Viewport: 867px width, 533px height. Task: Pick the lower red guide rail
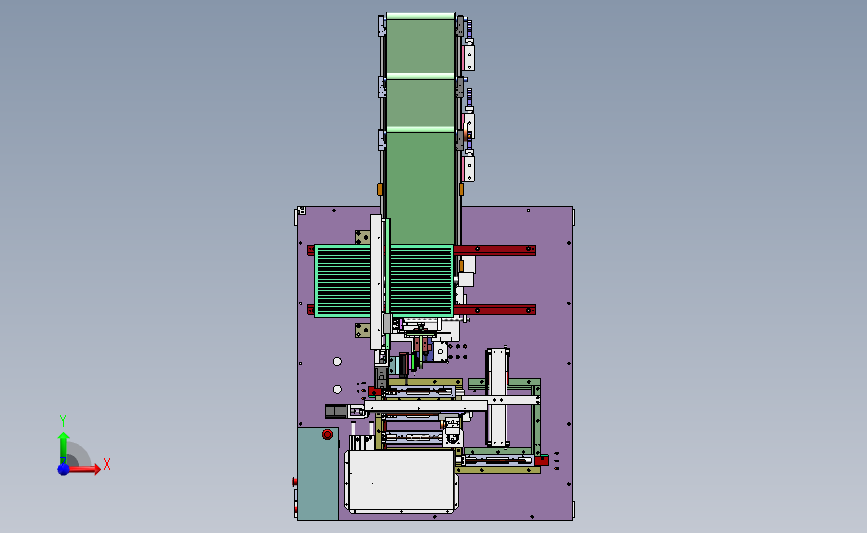(x=495, y=310)
